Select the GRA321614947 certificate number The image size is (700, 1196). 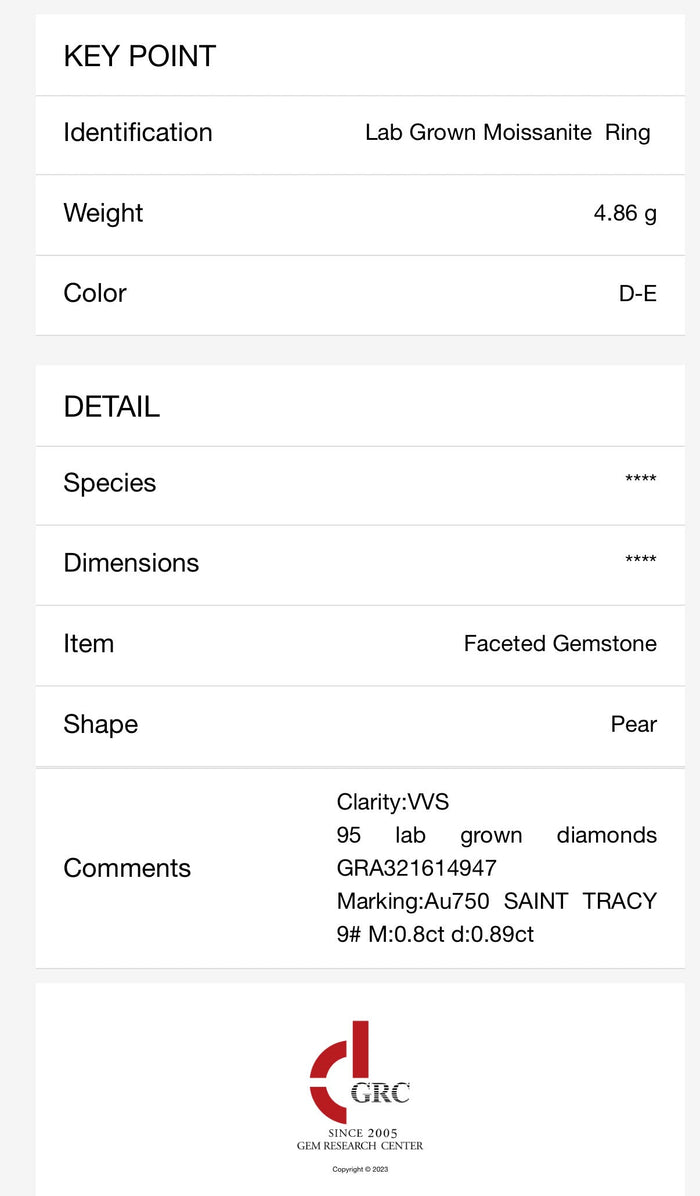coord(417,868)
